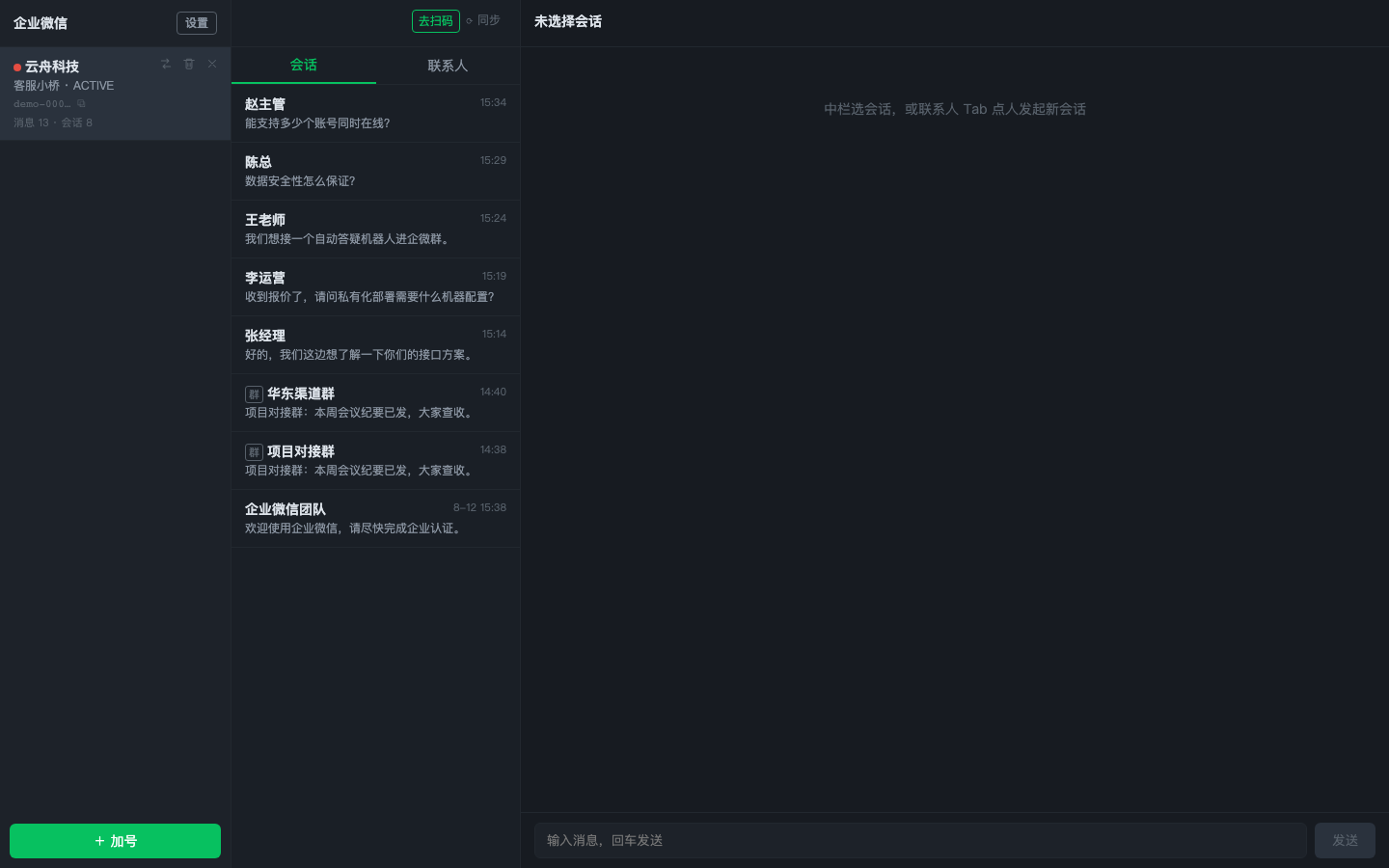The image size is (1389, 868).
Task: Open conversation with 赵主管
Action: point(376,113)
